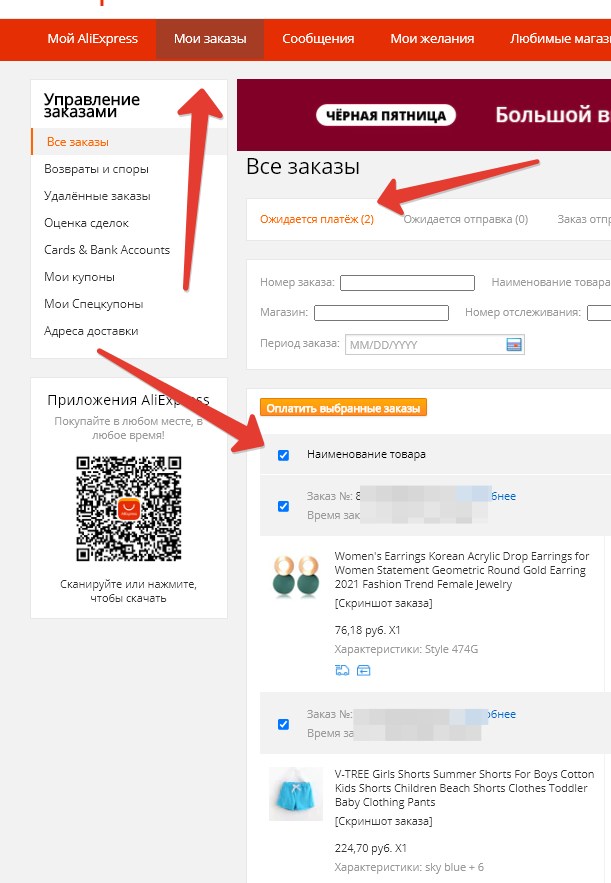Uncheck the first order's checkbox

coord(284,506)
